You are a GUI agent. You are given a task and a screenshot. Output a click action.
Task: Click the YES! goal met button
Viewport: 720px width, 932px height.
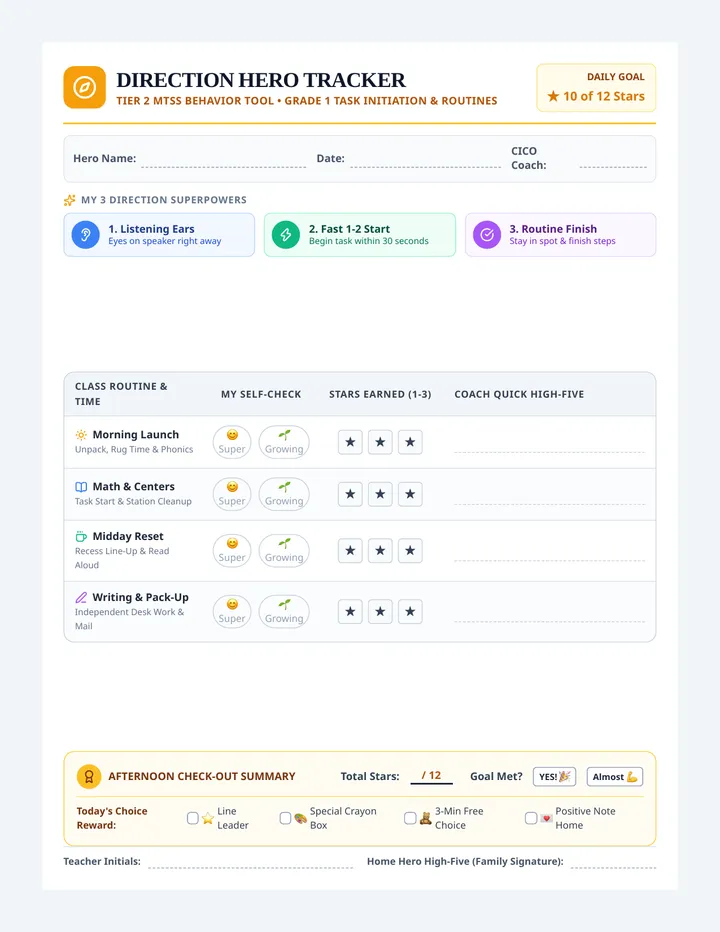(x=554, y=777)
